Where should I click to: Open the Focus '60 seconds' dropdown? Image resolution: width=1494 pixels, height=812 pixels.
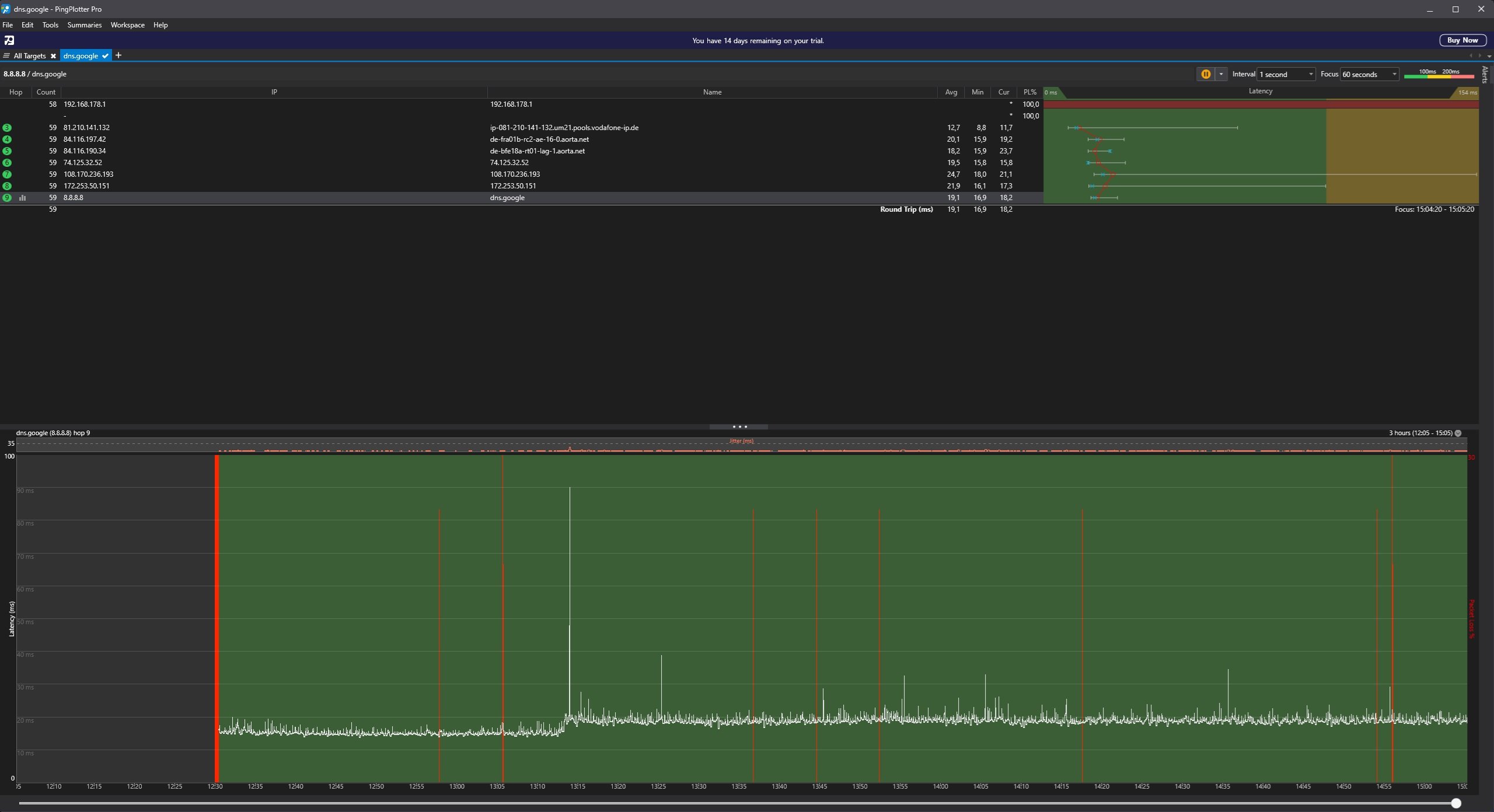point(1369,74)
